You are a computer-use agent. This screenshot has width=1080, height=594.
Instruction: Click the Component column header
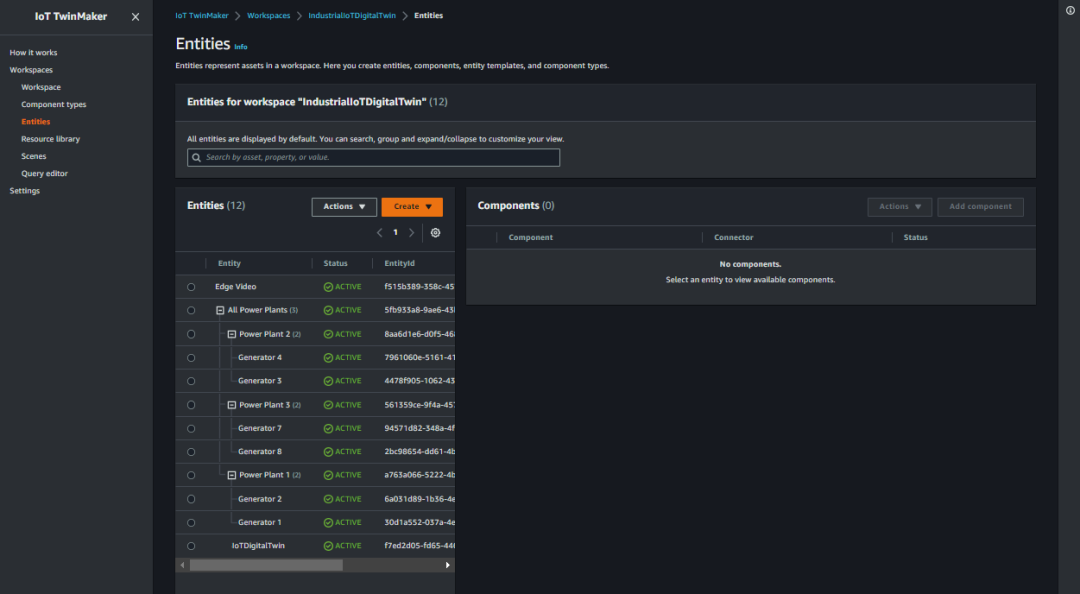click(530, 237)
